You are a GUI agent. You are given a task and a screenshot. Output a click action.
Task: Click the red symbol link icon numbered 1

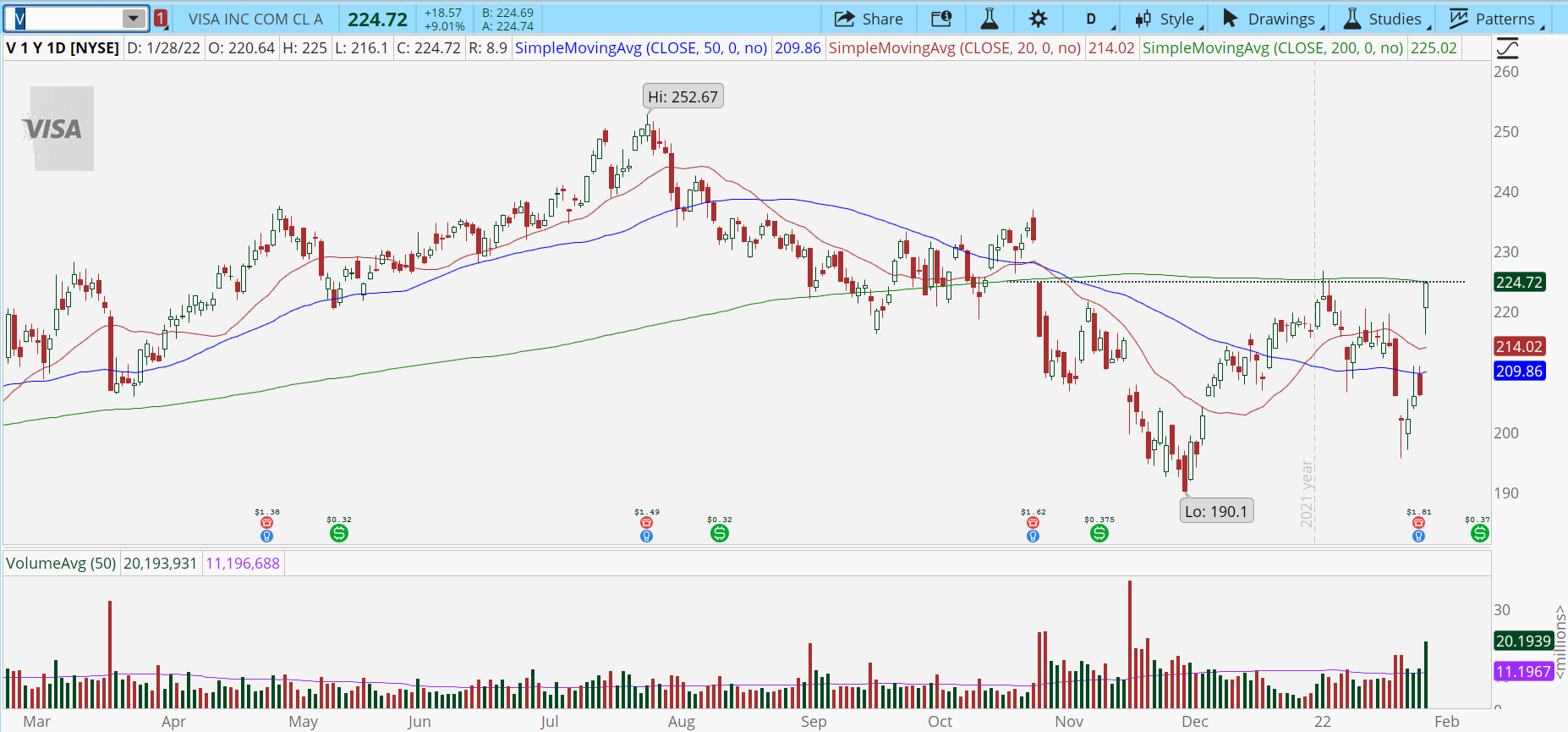coord(161,19)
